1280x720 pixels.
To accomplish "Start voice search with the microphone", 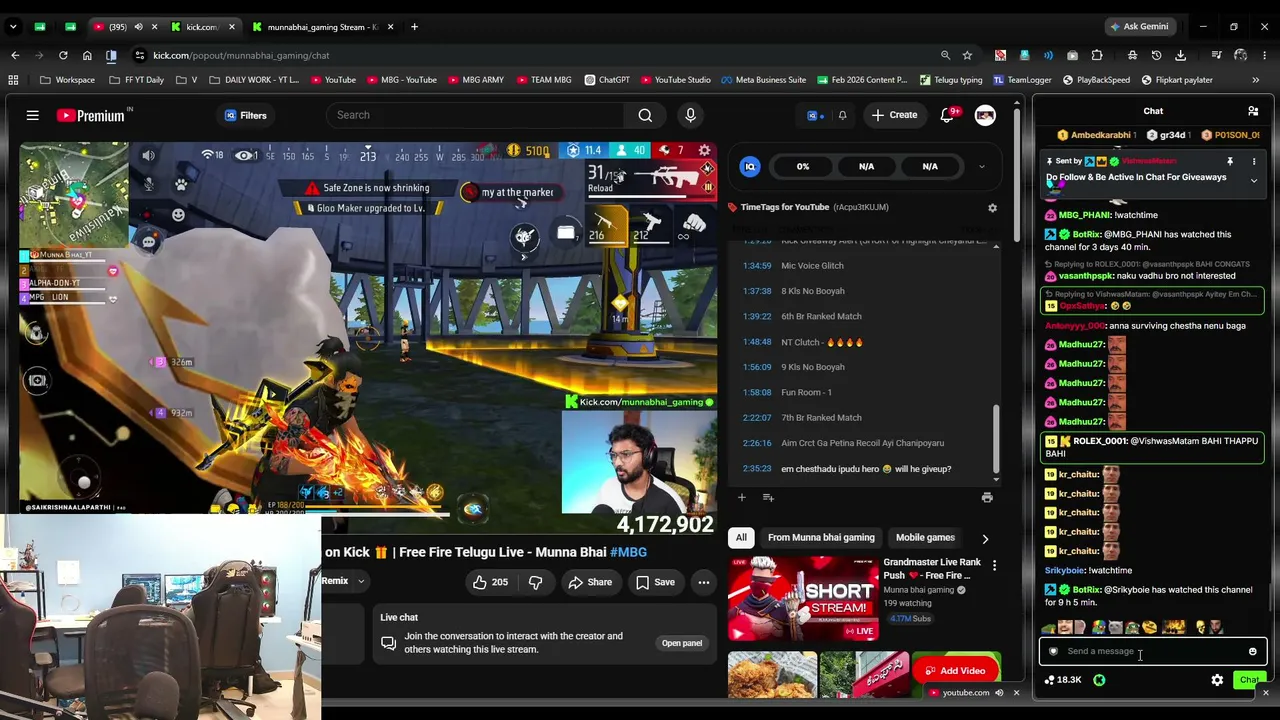I will click(x=690, y=115).
